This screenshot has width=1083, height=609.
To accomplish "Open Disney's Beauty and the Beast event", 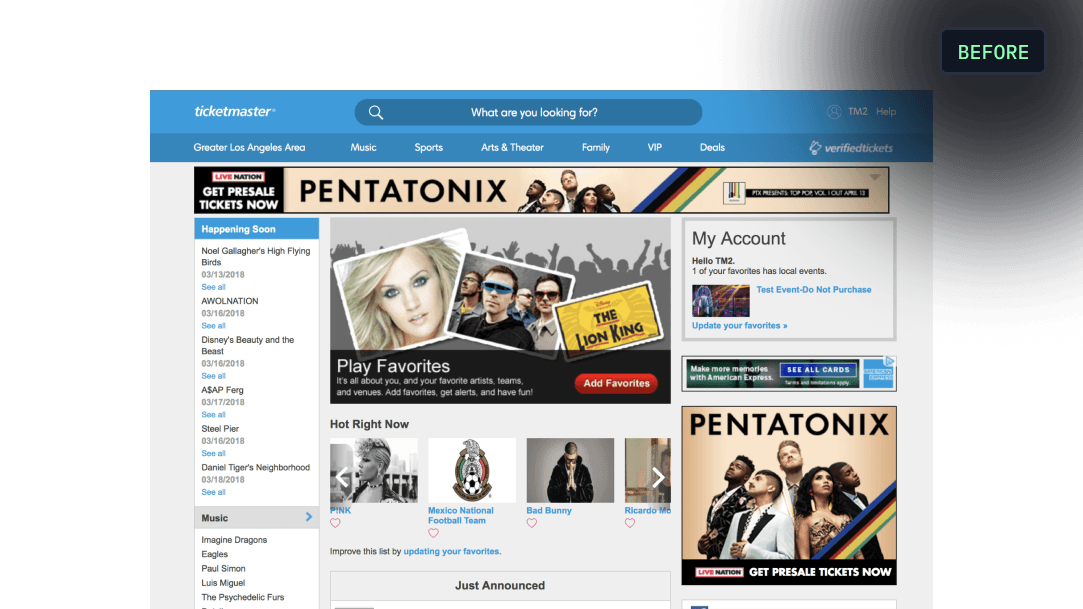I will [247, 346].
